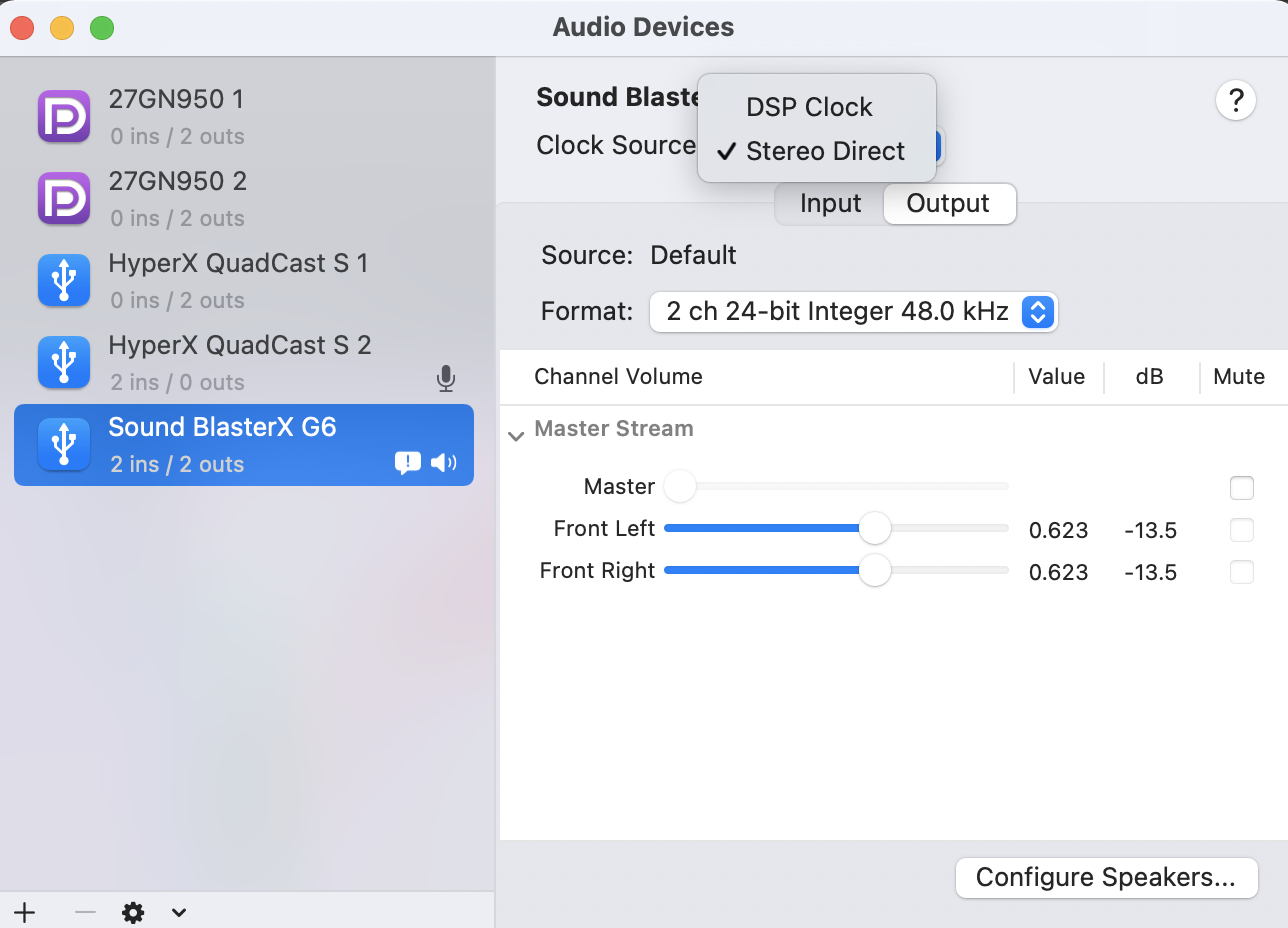Open help with the question mark button
1288x928 pixels.
[x=1235, y=101]
